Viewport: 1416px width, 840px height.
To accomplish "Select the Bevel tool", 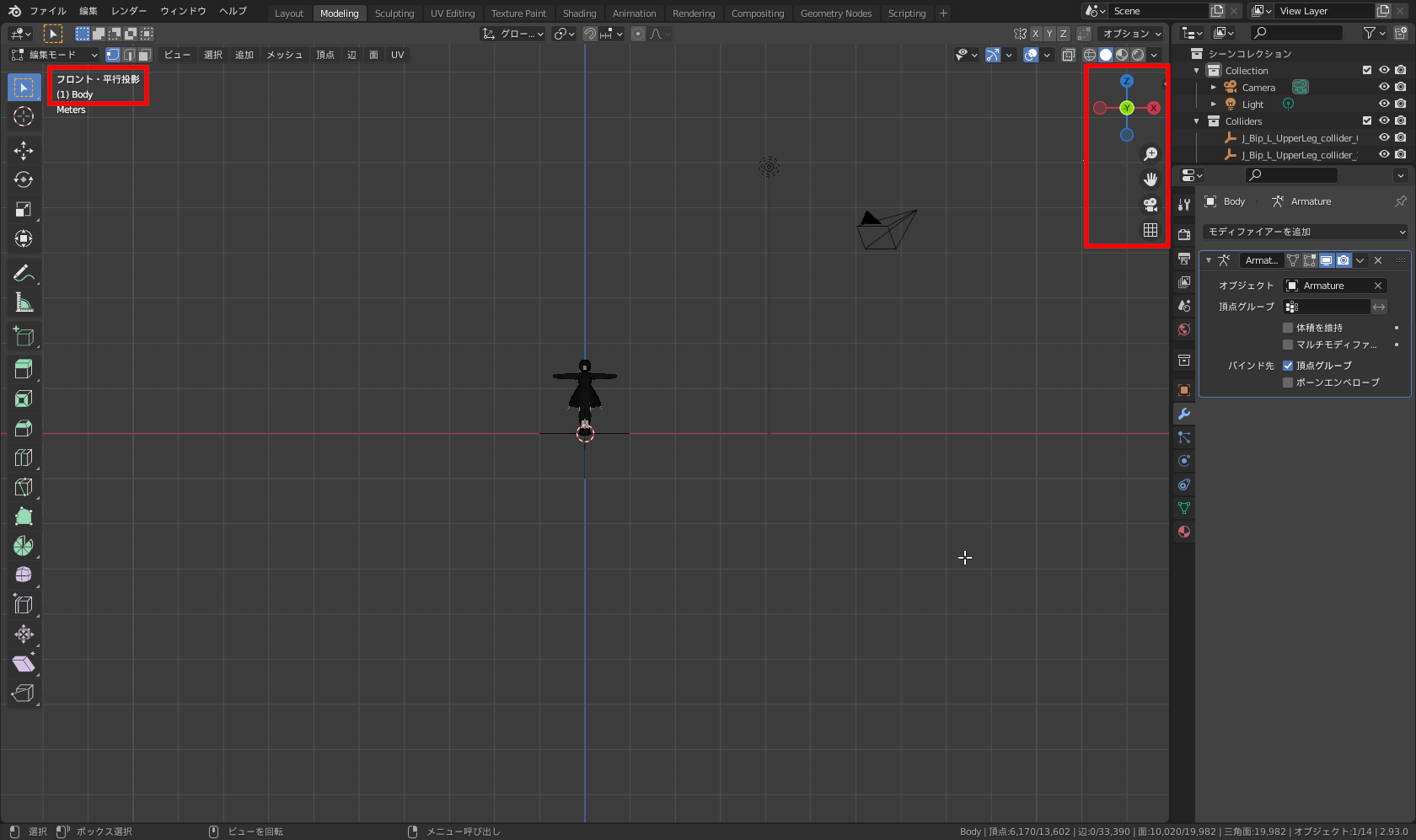I will tap(24, 428).
